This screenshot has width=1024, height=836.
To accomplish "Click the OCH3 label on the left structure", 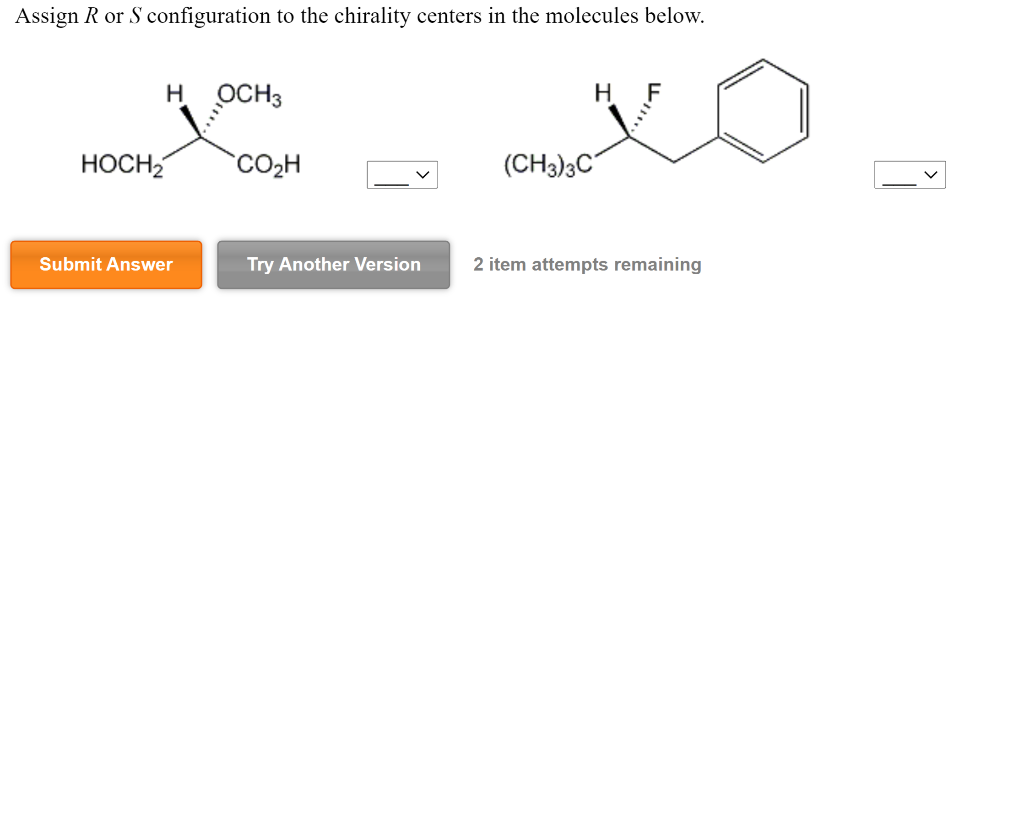I will coord(247,95).
